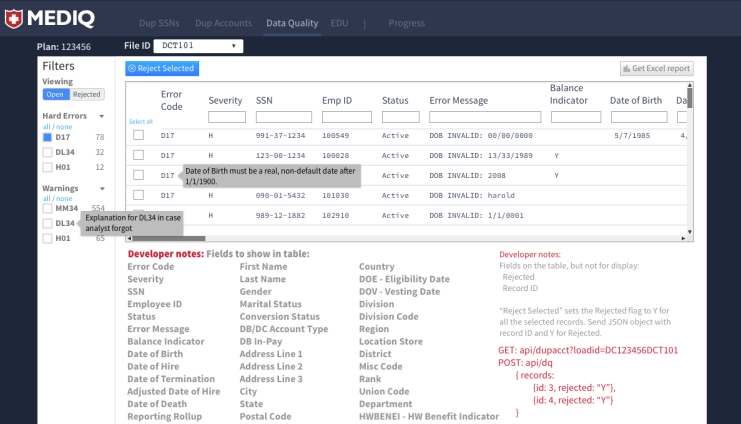The width and height of the screenshot is (741, 424).
Task: Click the Emp ID column header
Action: [337, 100]
